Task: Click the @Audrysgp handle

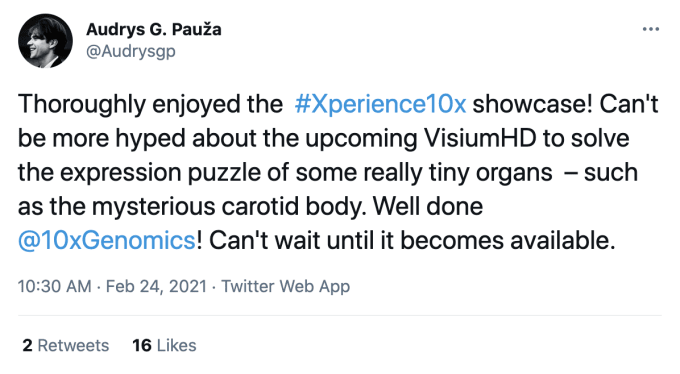Action: click(131, 51)
